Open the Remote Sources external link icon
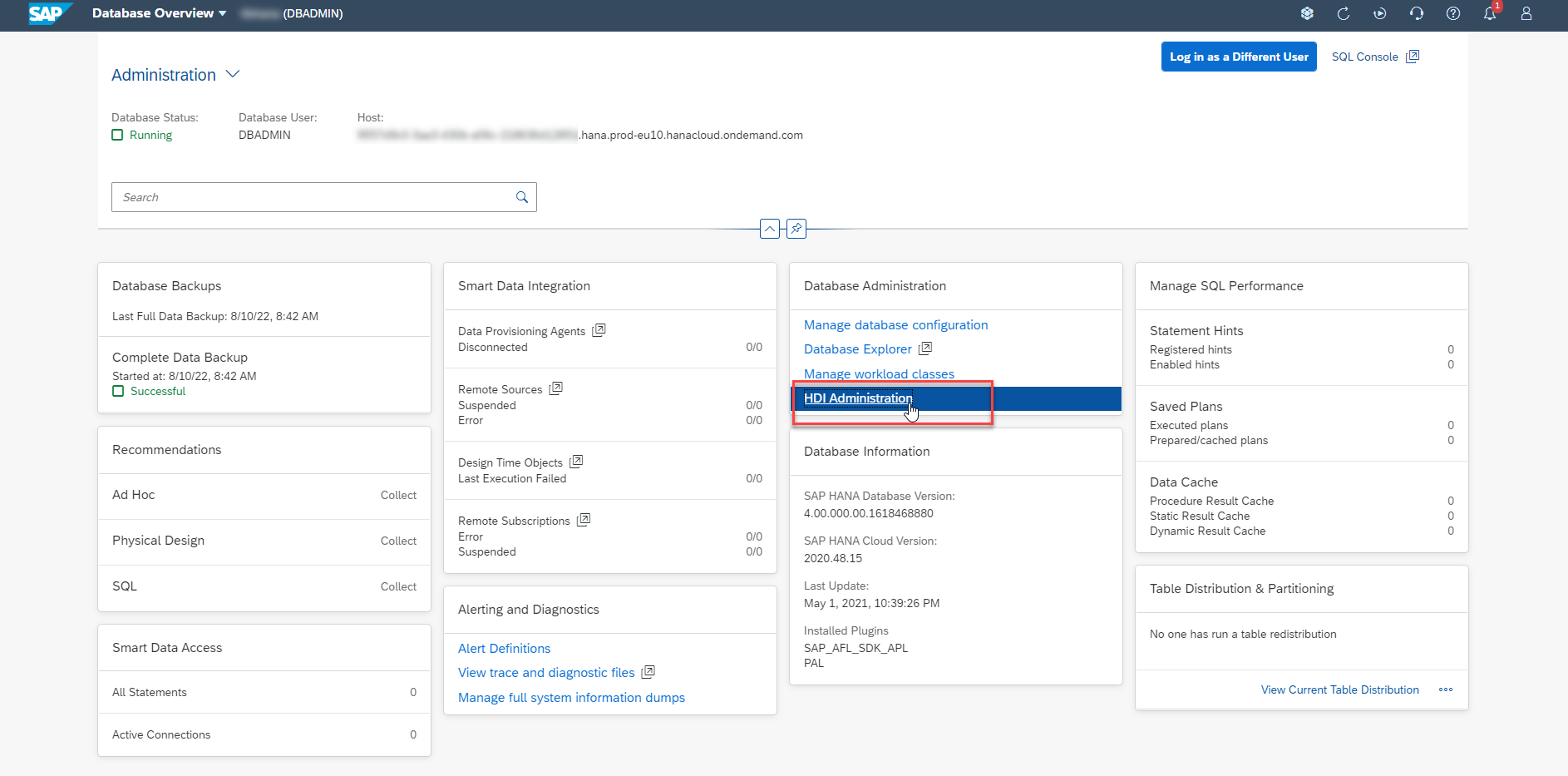Image resolution: width=1568 pixels, height=776 pixels. point(556,388)
